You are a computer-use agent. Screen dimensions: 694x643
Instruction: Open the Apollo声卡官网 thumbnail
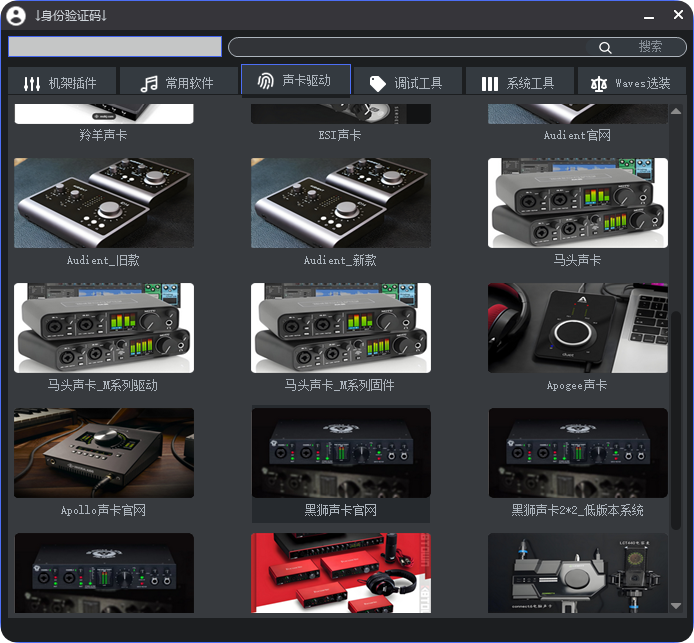104,453
